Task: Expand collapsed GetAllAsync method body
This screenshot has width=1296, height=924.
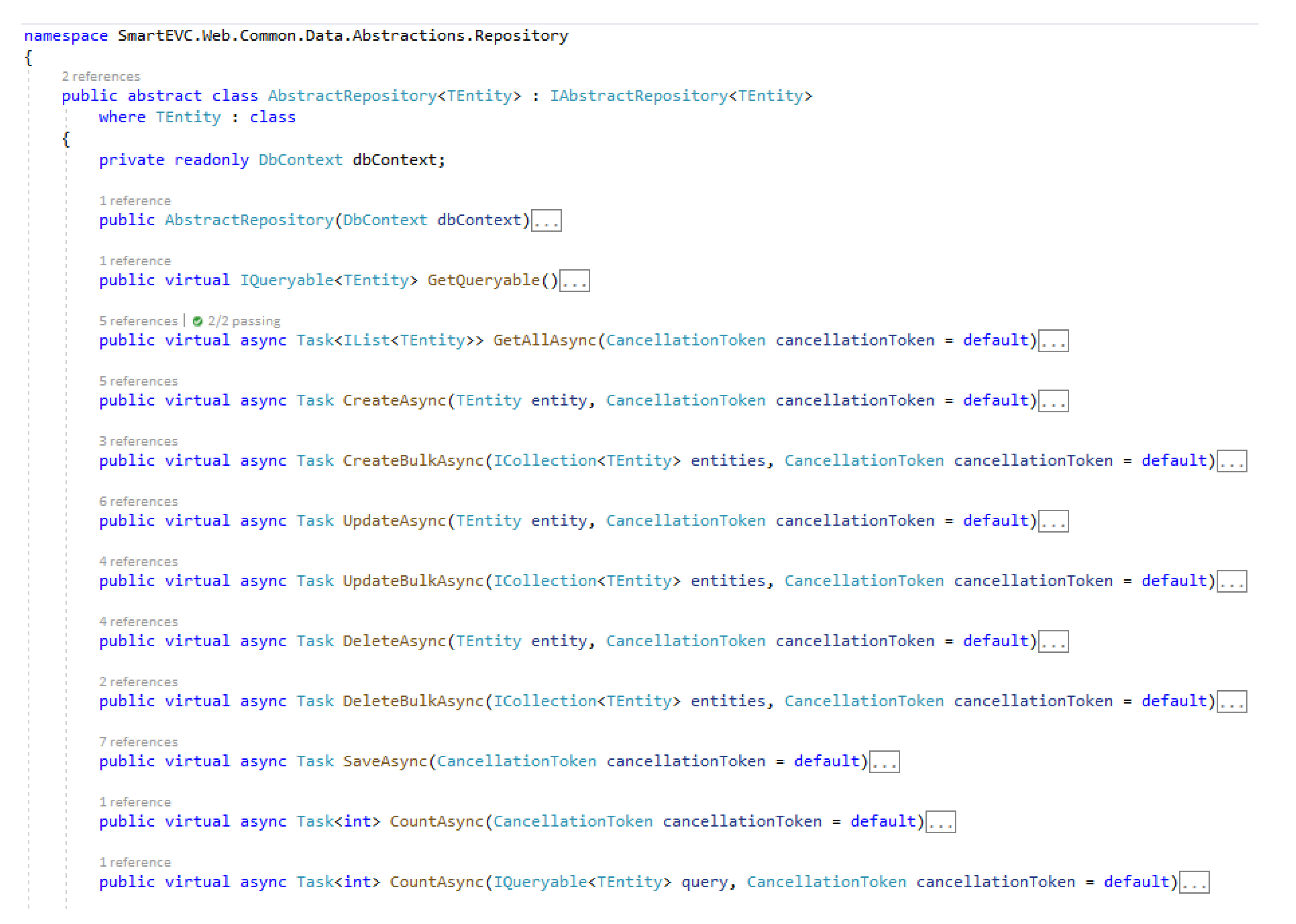Action: pyautogui.click(x=1053, y=341)
